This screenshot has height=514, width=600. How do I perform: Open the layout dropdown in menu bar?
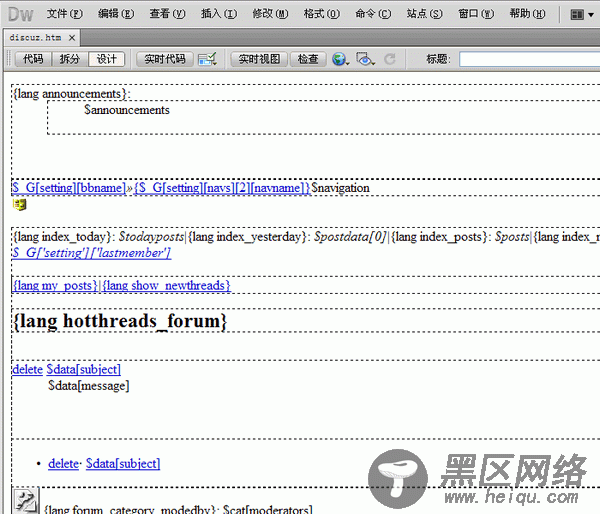(x=582, y=15)
